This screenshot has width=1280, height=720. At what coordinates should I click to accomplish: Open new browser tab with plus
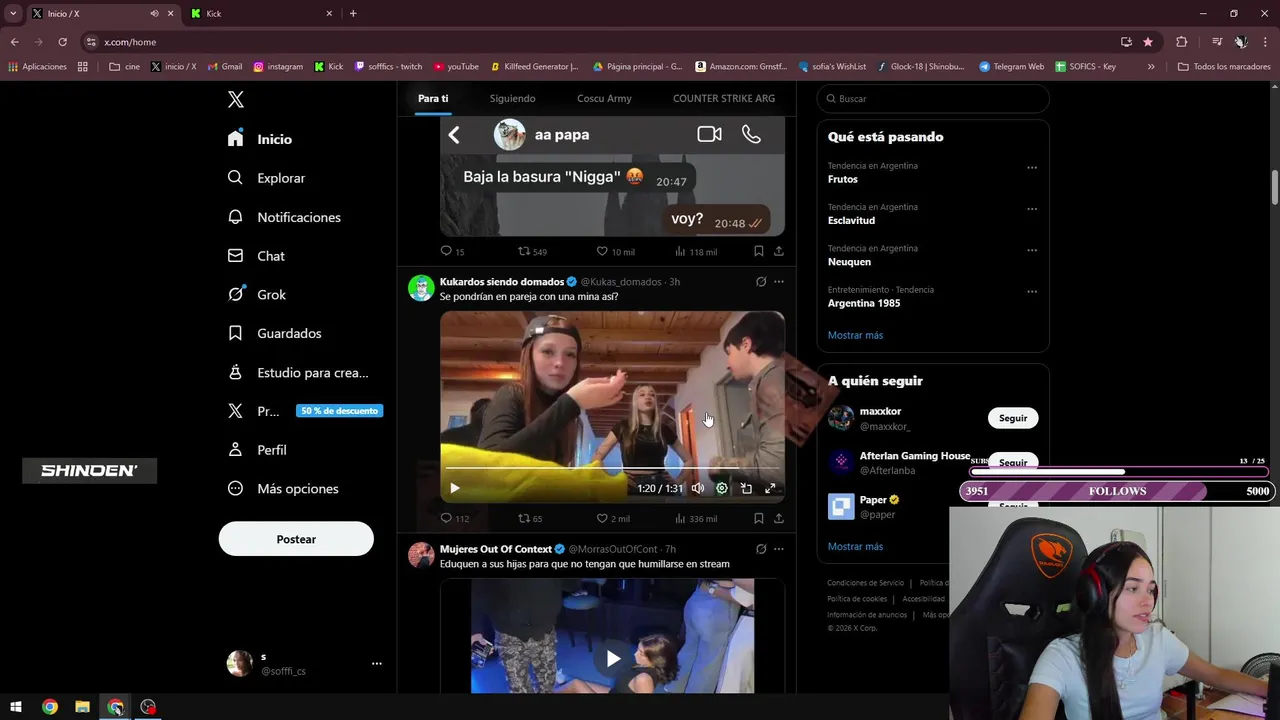[353, 14]
